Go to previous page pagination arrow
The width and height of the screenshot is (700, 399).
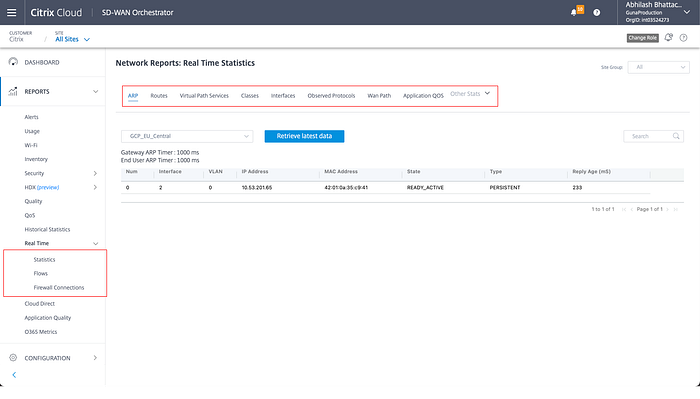click(x=632, y=209)
